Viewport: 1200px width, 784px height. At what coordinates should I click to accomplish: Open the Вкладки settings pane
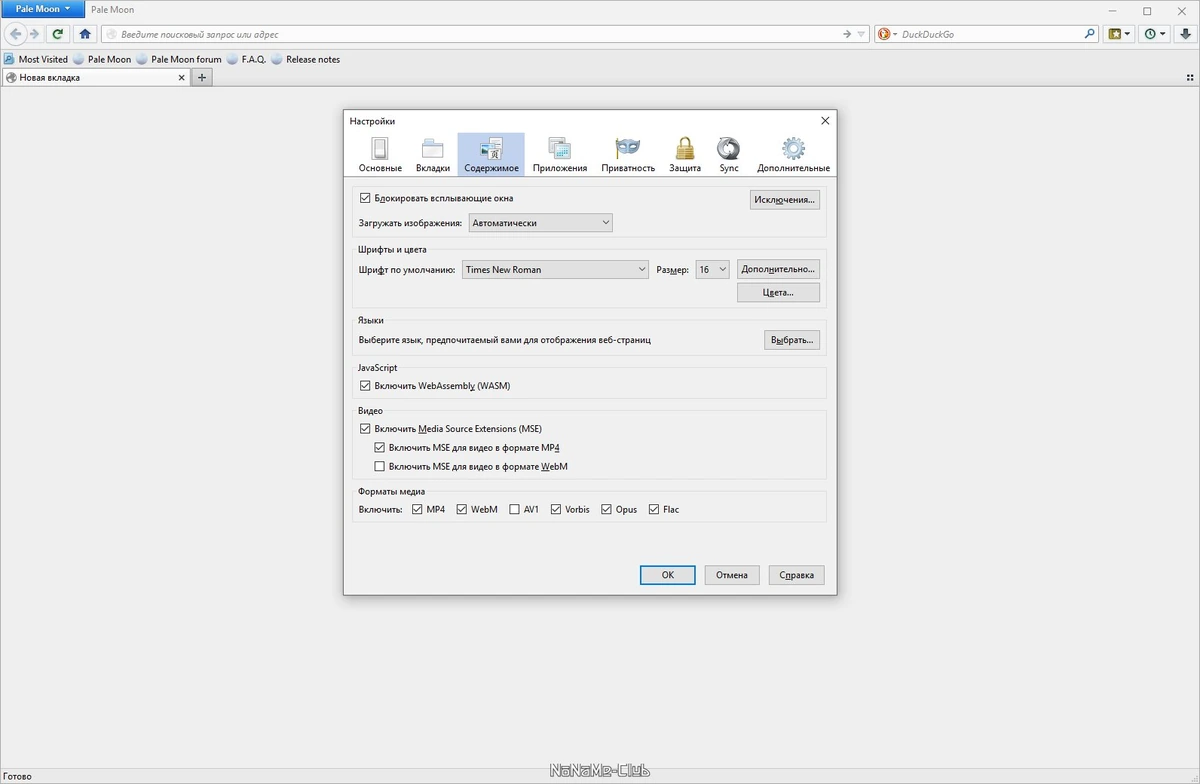pos(432,155)
